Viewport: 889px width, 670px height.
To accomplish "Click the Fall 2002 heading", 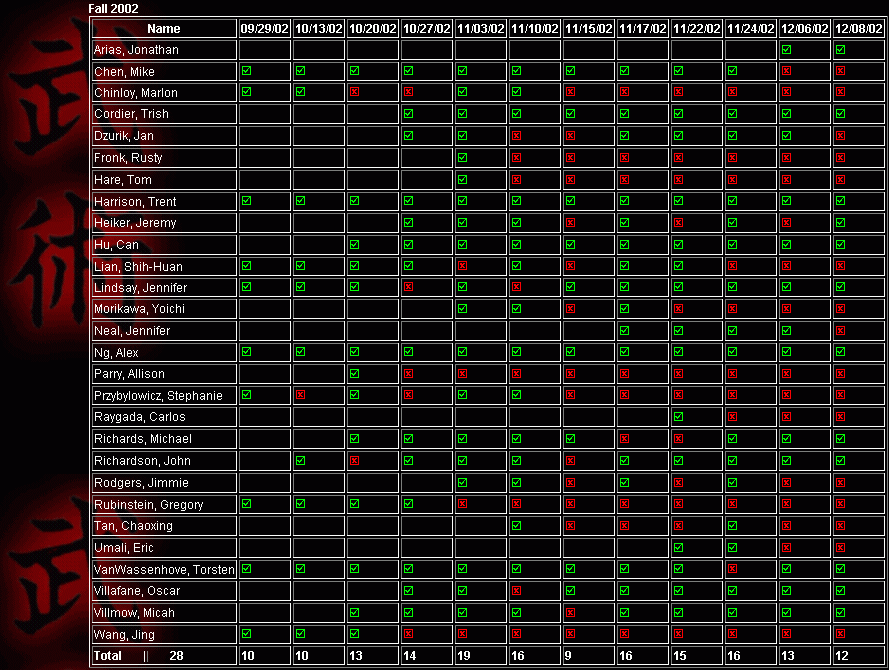I will click(x=113, y=8).
